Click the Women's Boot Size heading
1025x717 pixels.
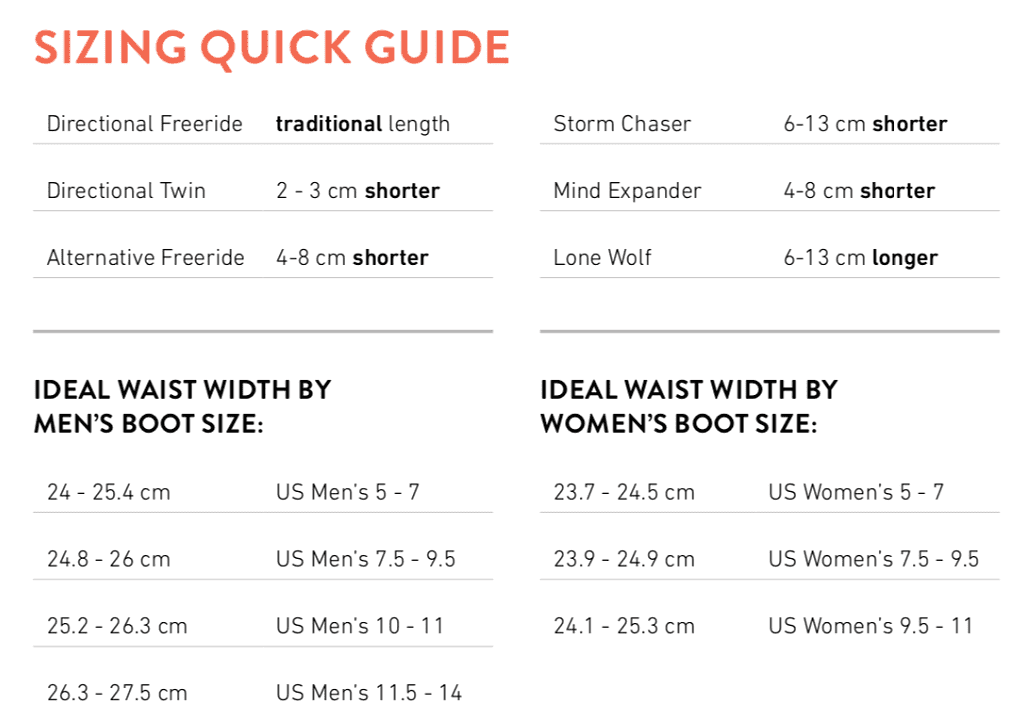[688, 407]
